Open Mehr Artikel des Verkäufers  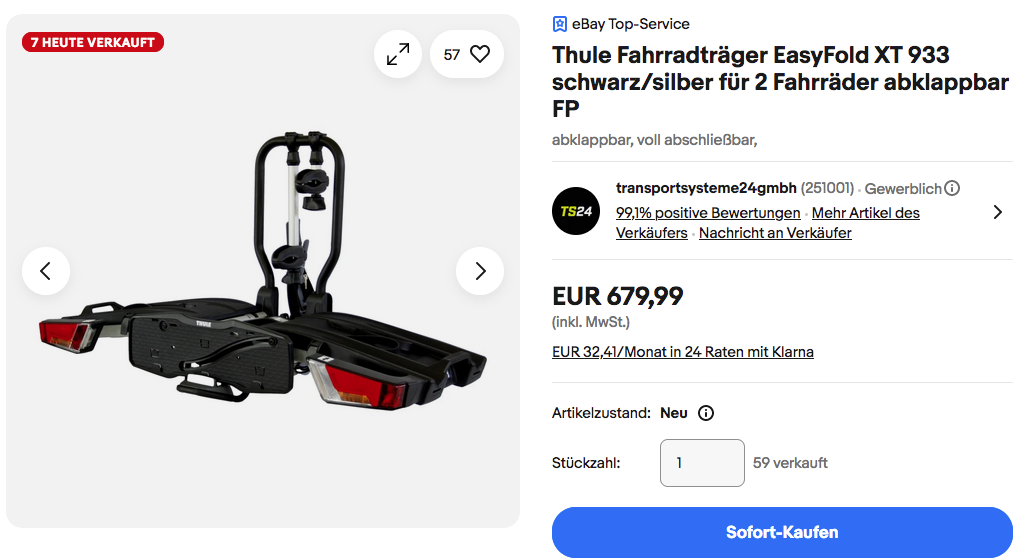(x=768, y=223)
